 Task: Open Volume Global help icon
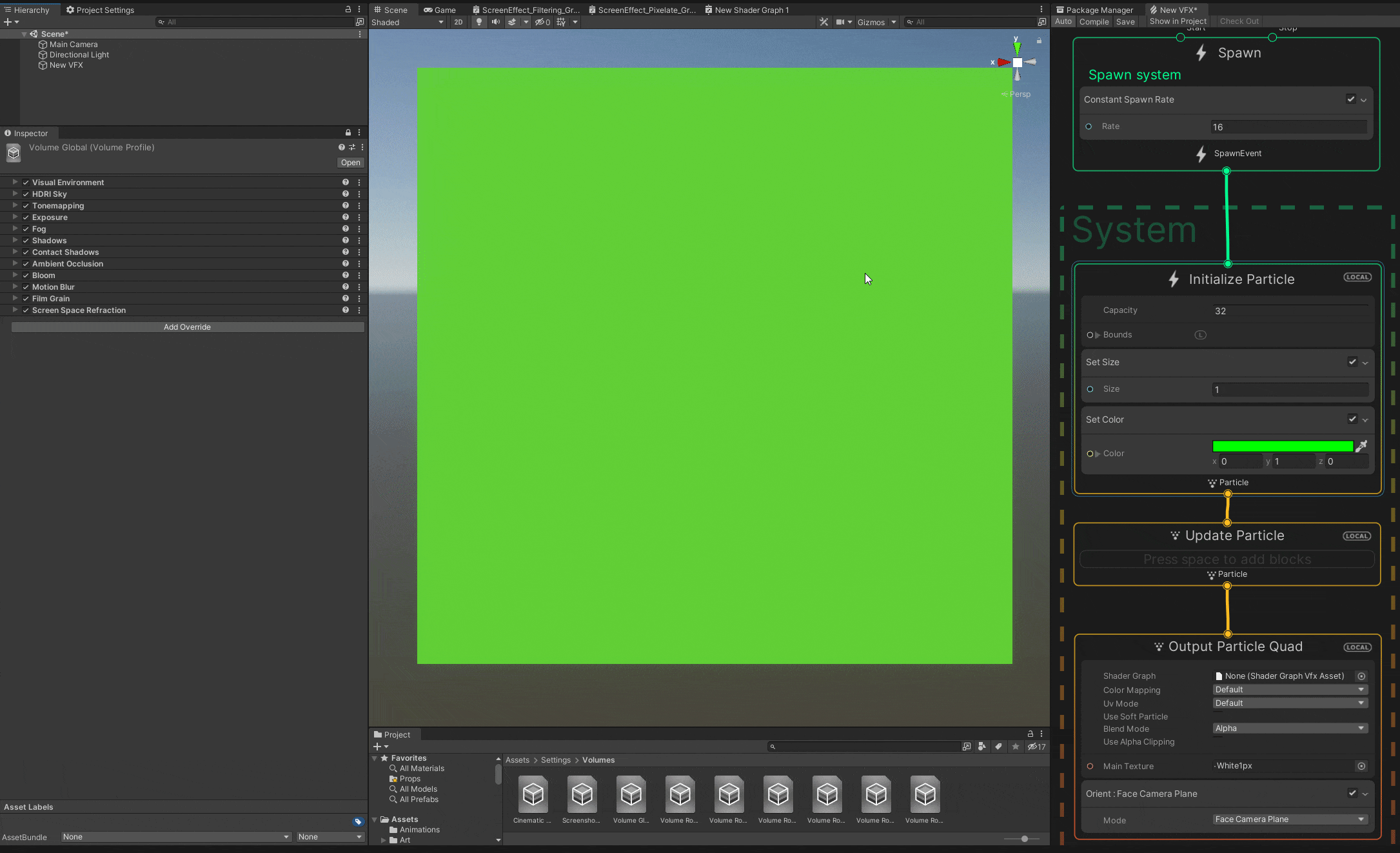coord(342,147)
